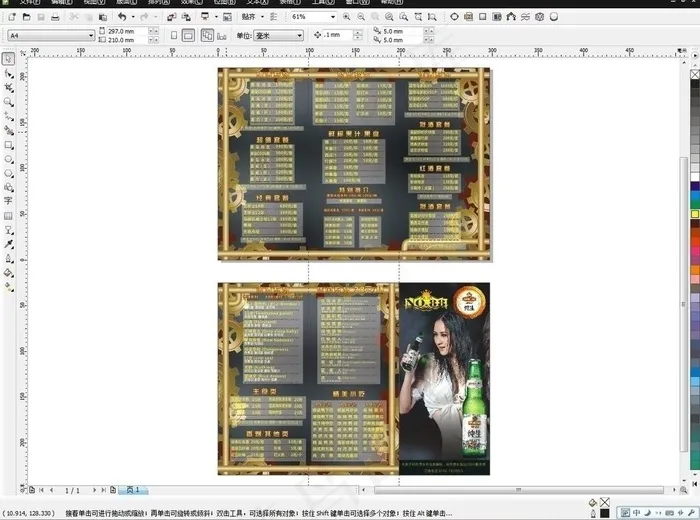Choose the Rectangle tool
The width and height of the screenshot is (700, 520).
(8, 145)
